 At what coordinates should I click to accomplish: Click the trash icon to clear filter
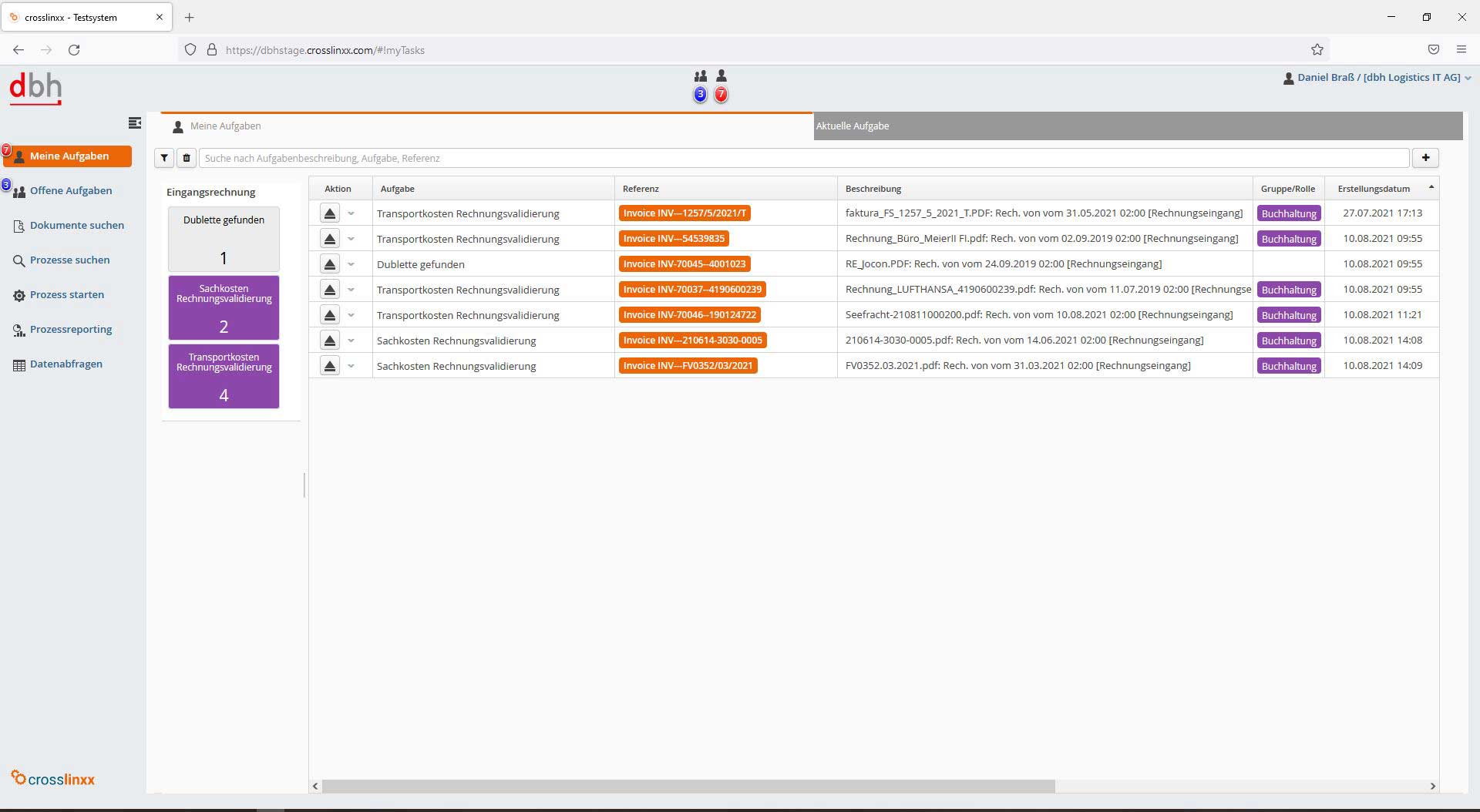point(187,158)
